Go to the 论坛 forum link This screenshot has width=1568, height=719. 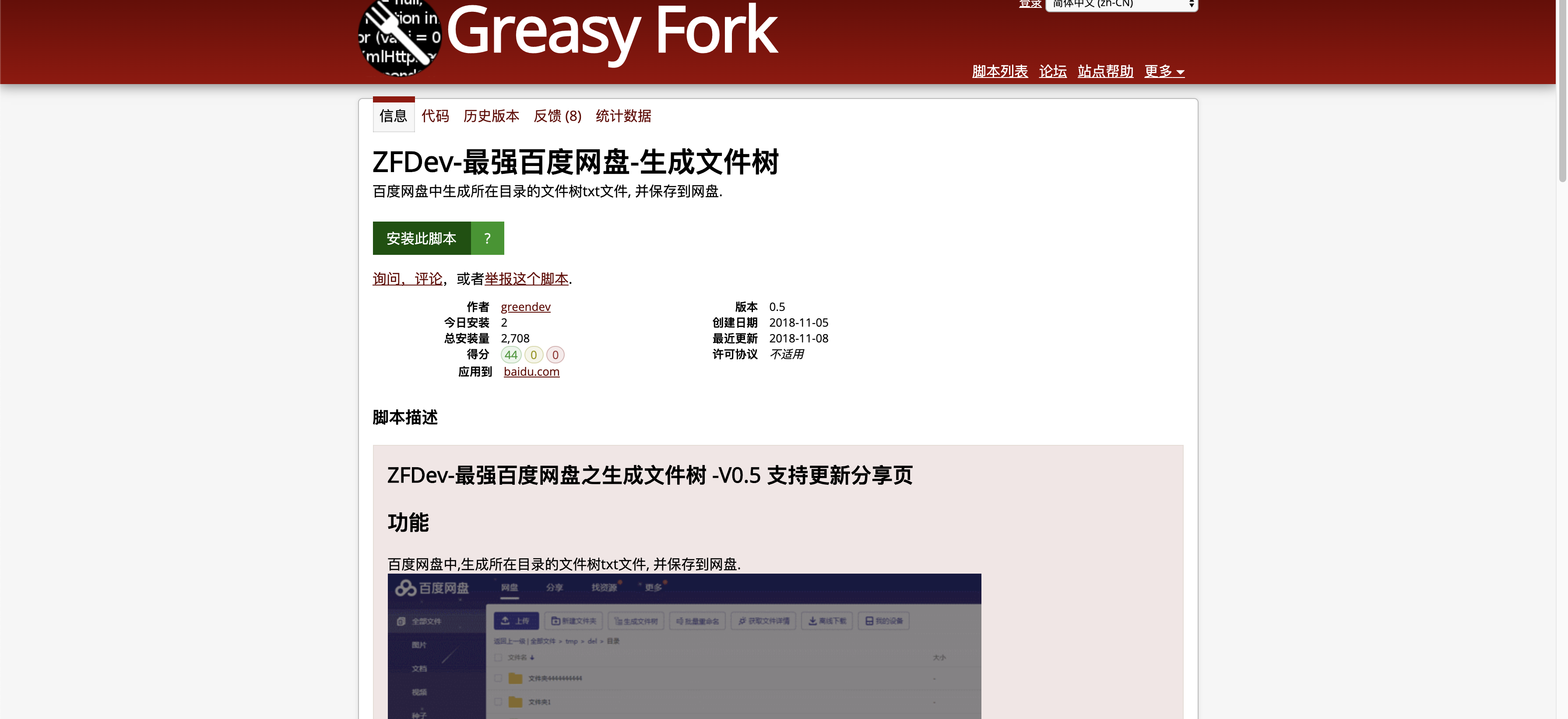[x=1052, y=71]
